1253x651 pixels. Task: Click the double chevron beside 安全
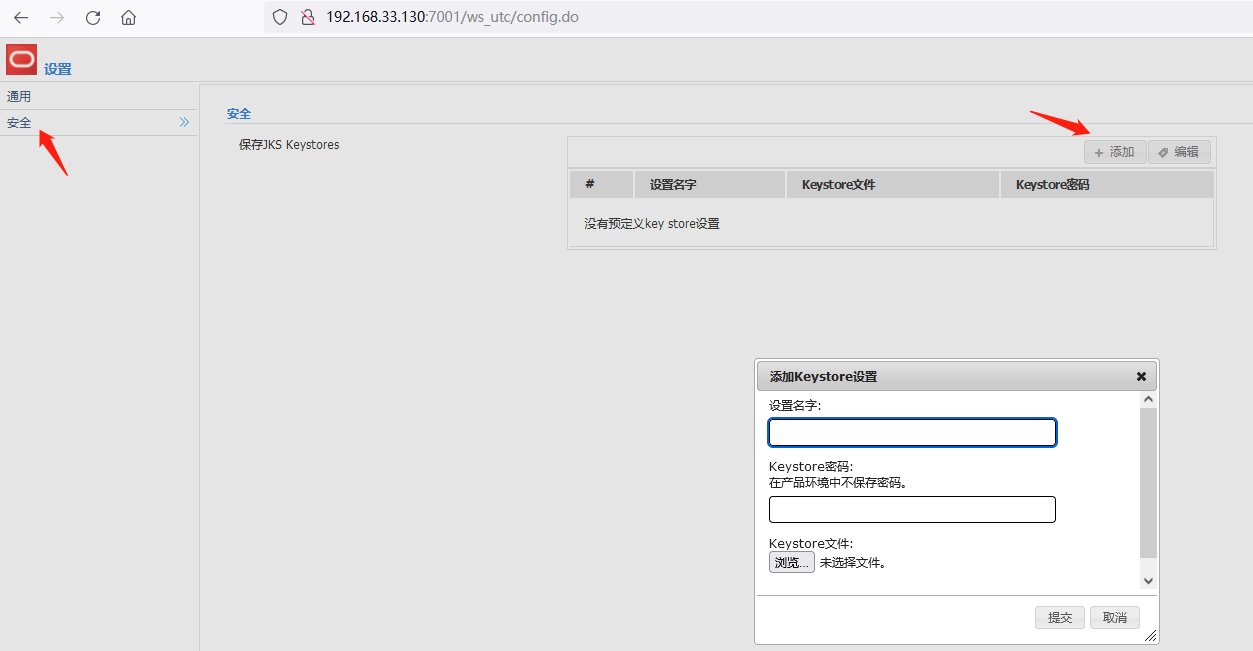184,122
